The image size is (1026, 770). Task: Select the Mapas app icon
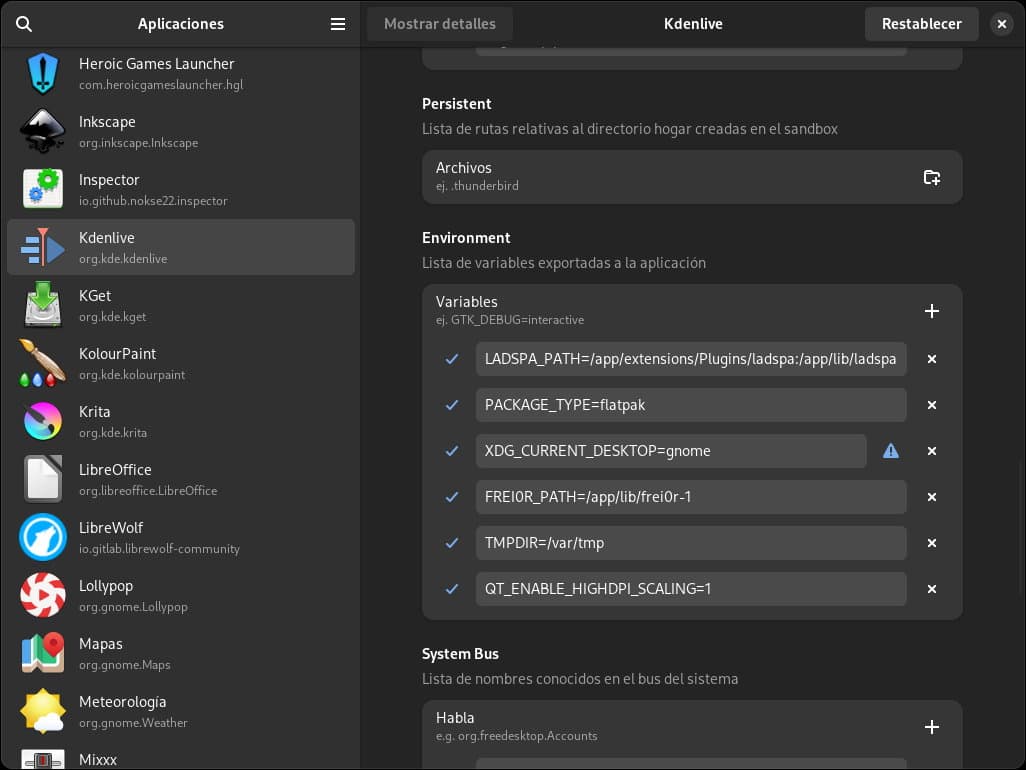tap(43, 652)
